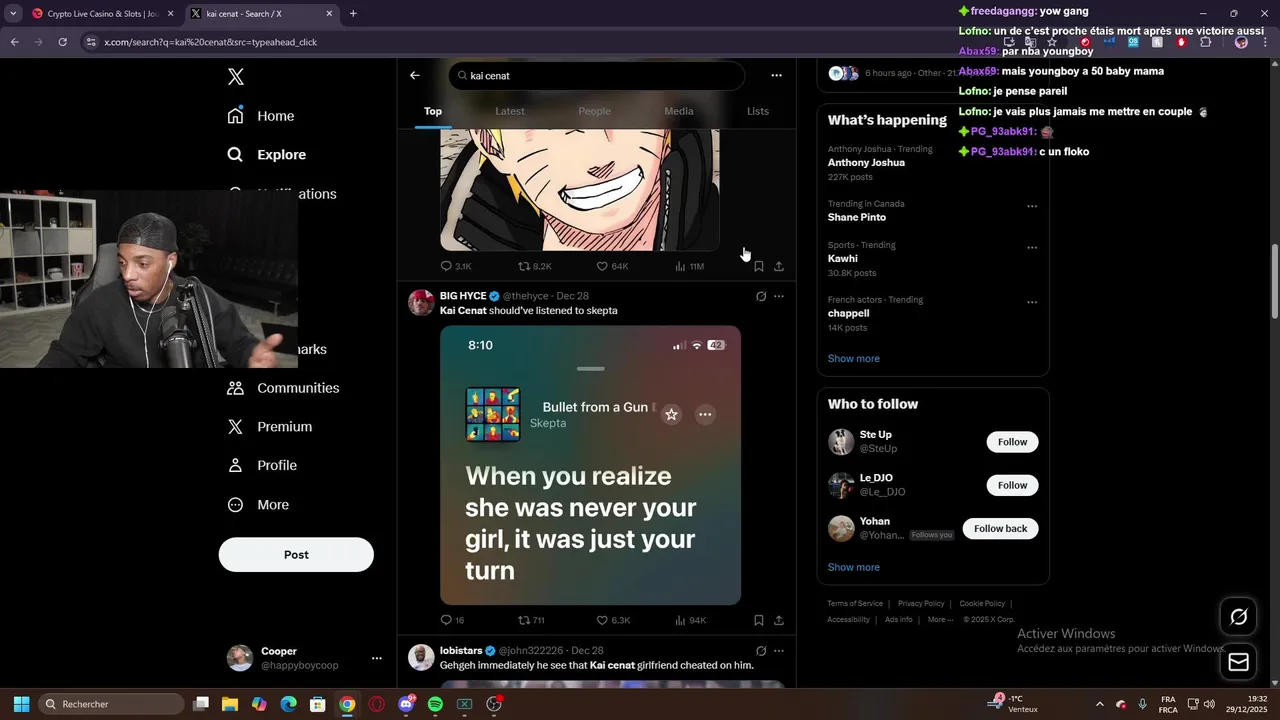Click Show more under What's happening
The width and height of the screenshot is (1280, 720).
[853, 358]
